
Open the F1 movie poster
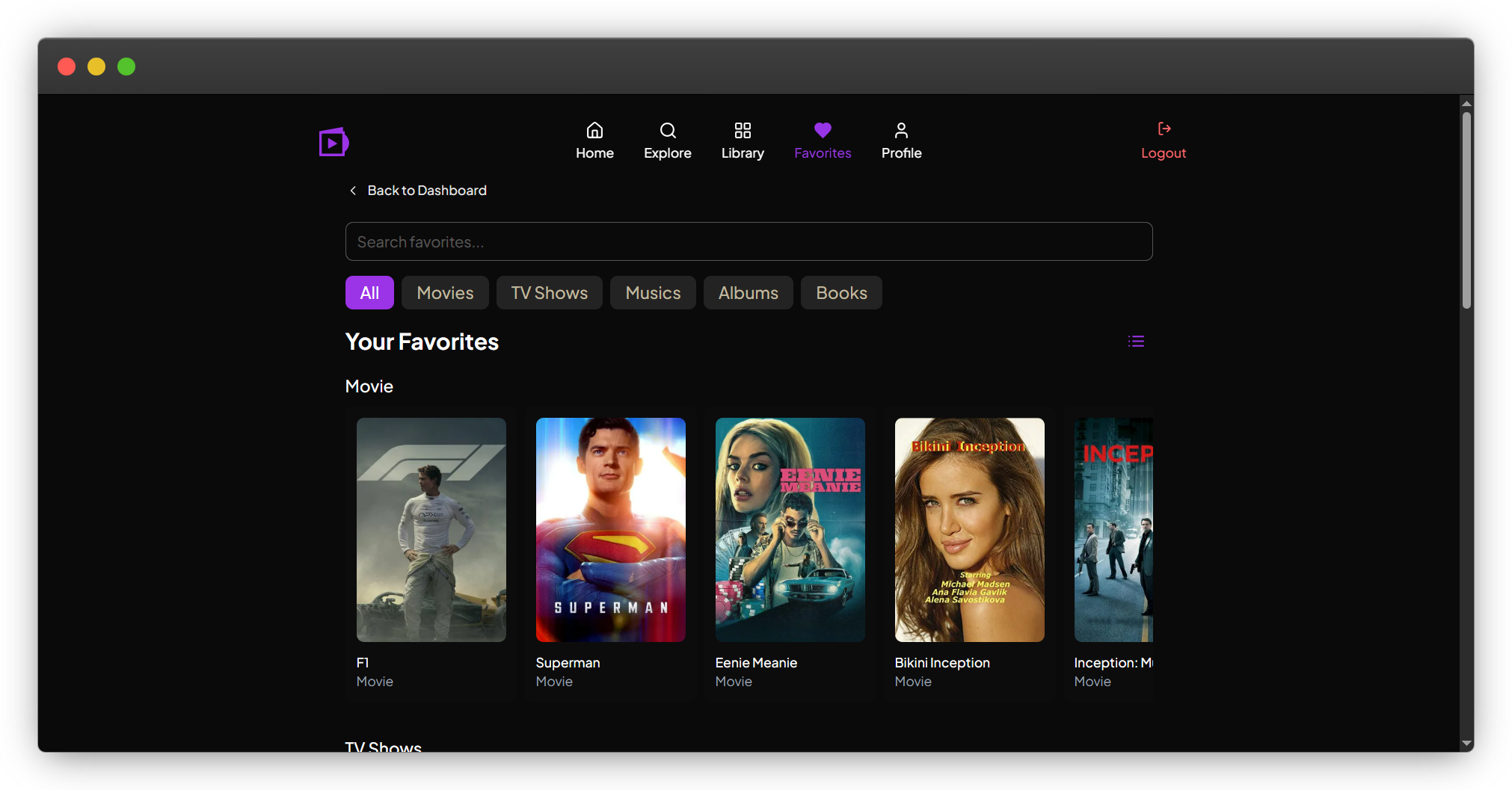point(431,530)
